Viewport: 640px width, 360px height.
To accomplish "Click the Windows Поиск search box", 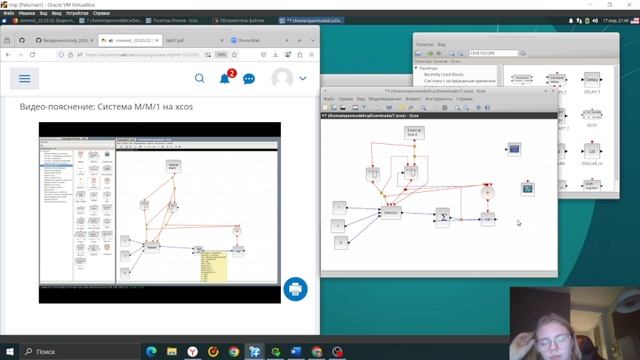I will (80, 351).
